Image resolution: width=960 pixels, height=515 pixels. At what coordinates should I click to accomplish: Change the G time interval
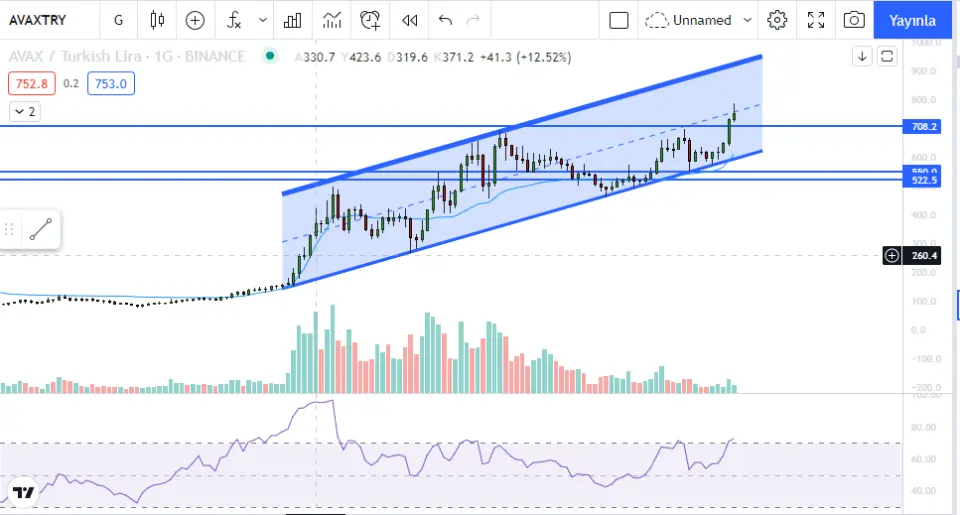(119, 20)
